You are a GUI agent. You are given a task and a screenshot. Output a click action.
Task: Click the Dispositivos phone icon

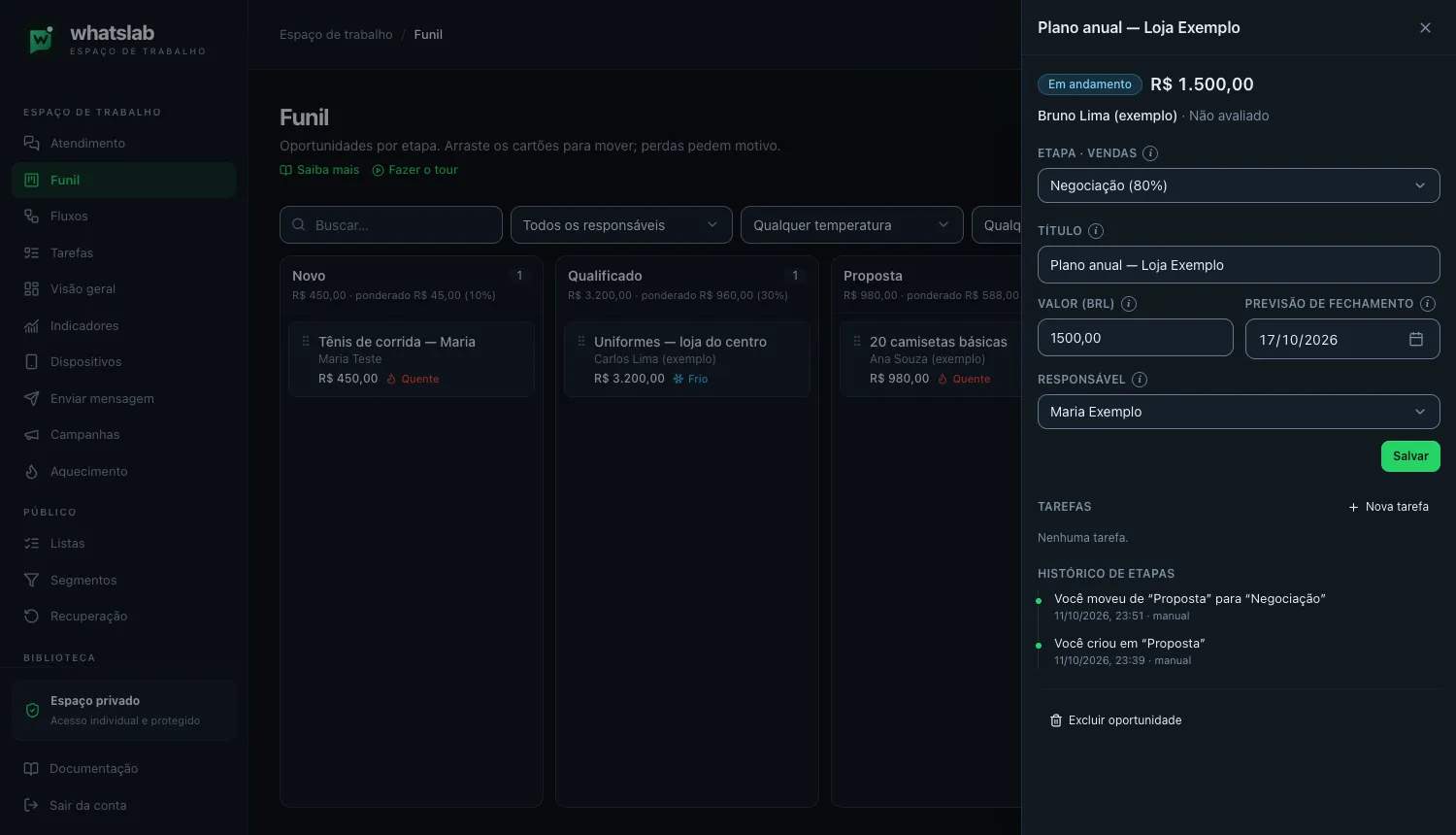coord(31,362)
